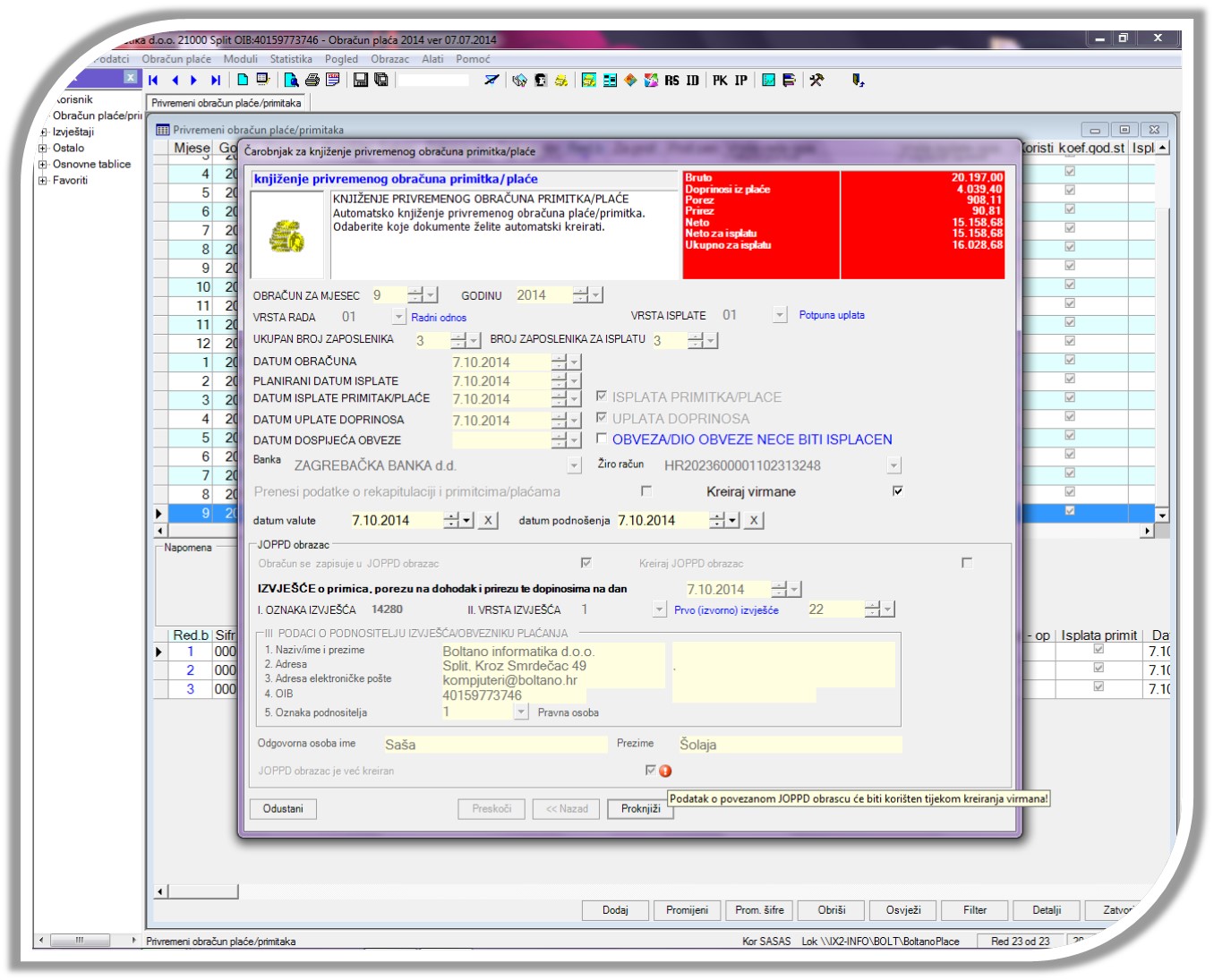Image resolution: width=1214 pixels, height=980 pixels.
Task: Click the Detalji button in background window
Action: click(x=1047, y=910)
